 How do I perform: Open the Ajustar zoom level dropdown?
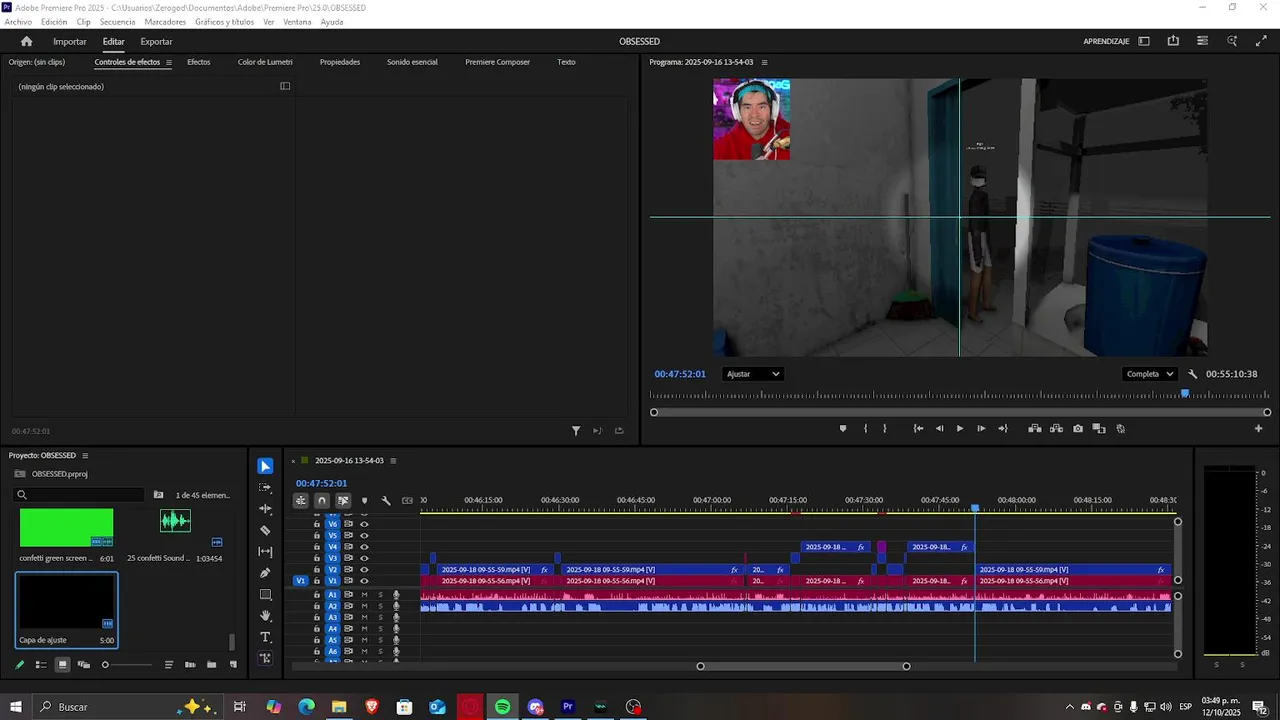tap(752, 374)
